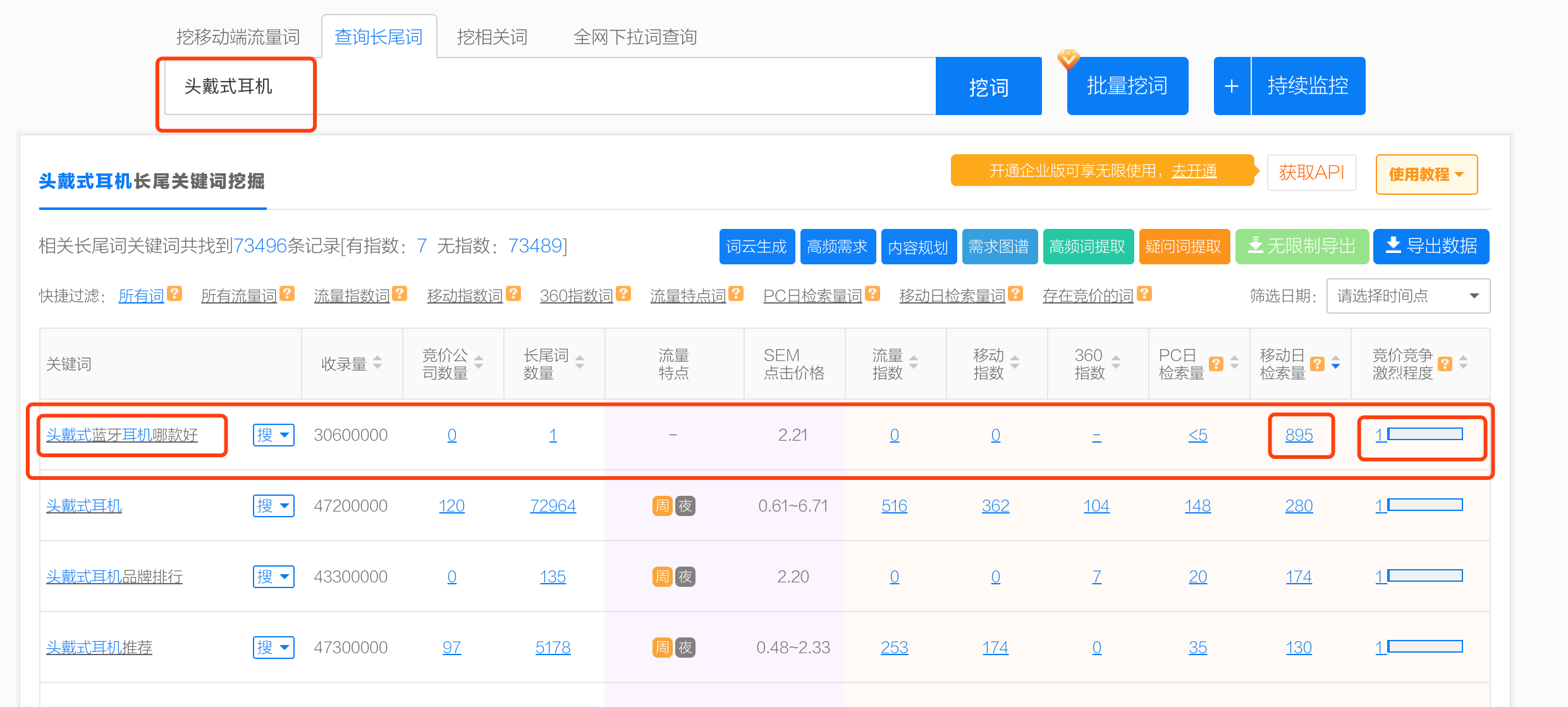
Task: Click the 无限制导出 button
Action: click(x=1302, y=247)
